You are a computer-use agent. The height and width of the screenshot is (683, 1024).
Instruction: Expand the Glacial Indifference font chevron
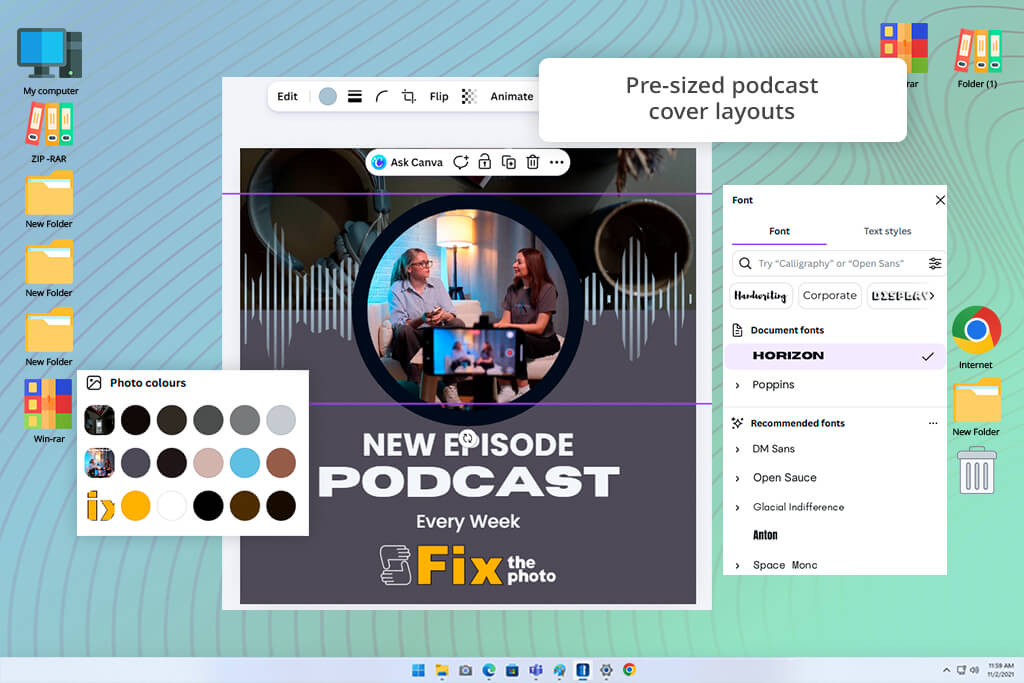[737, 507]
